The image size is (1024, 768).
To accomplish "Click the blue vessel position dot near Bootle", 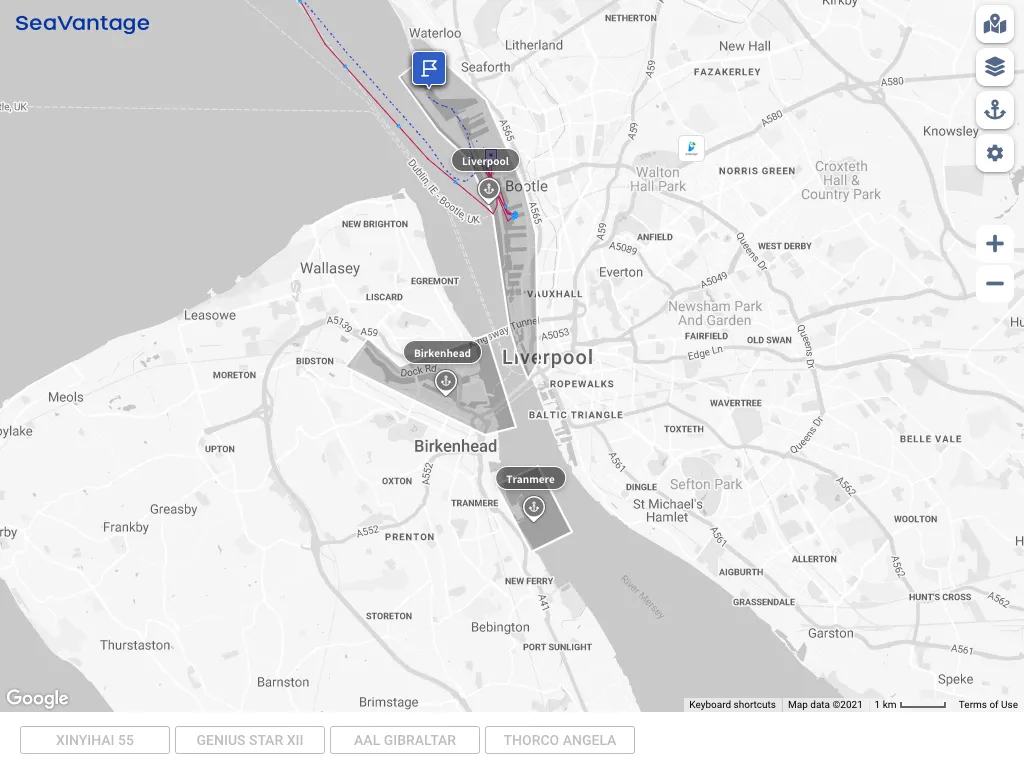I will pos(515,215).
